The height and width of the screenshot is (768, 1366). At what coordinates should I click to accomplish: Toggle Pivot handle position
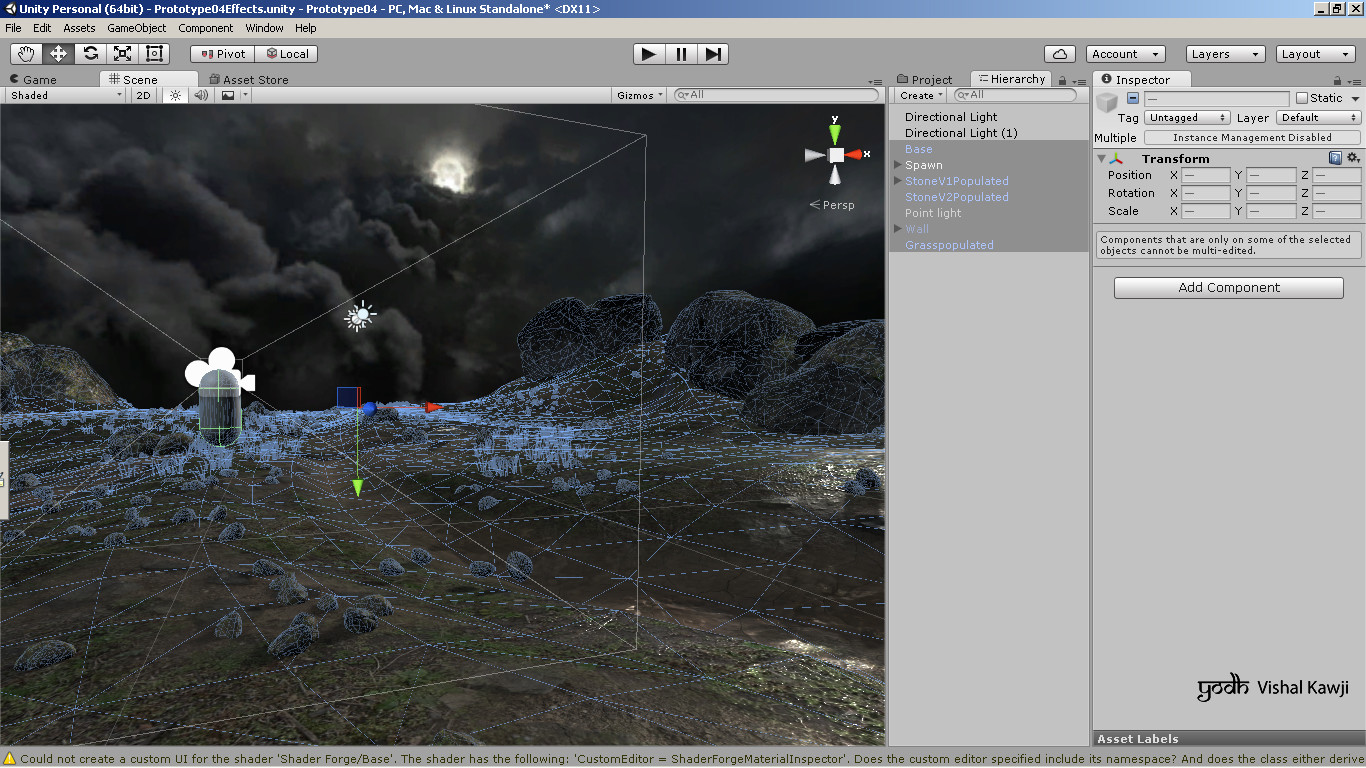click(x=223, y=54)
